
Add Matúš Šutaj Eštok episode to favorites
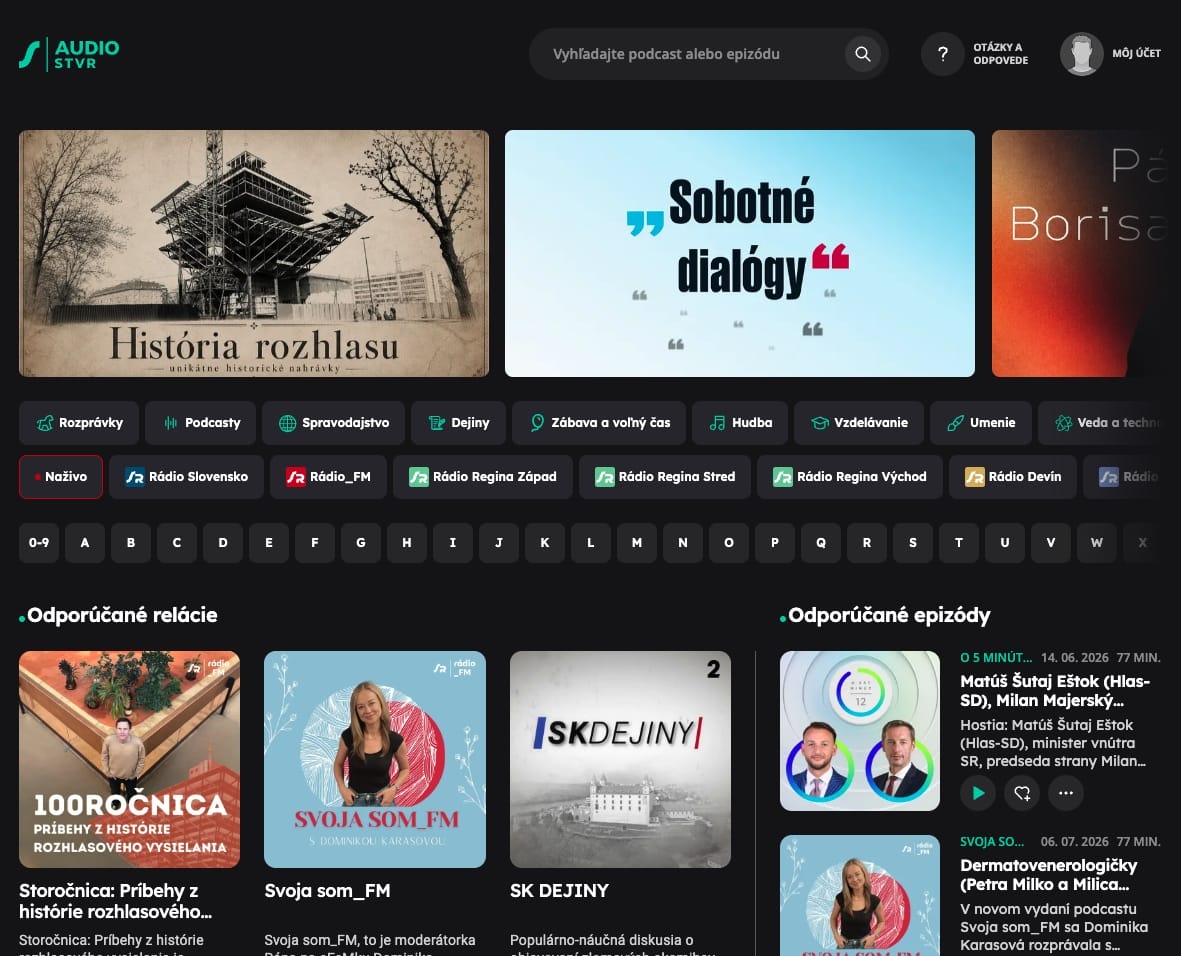click(x=1022, y=793)
